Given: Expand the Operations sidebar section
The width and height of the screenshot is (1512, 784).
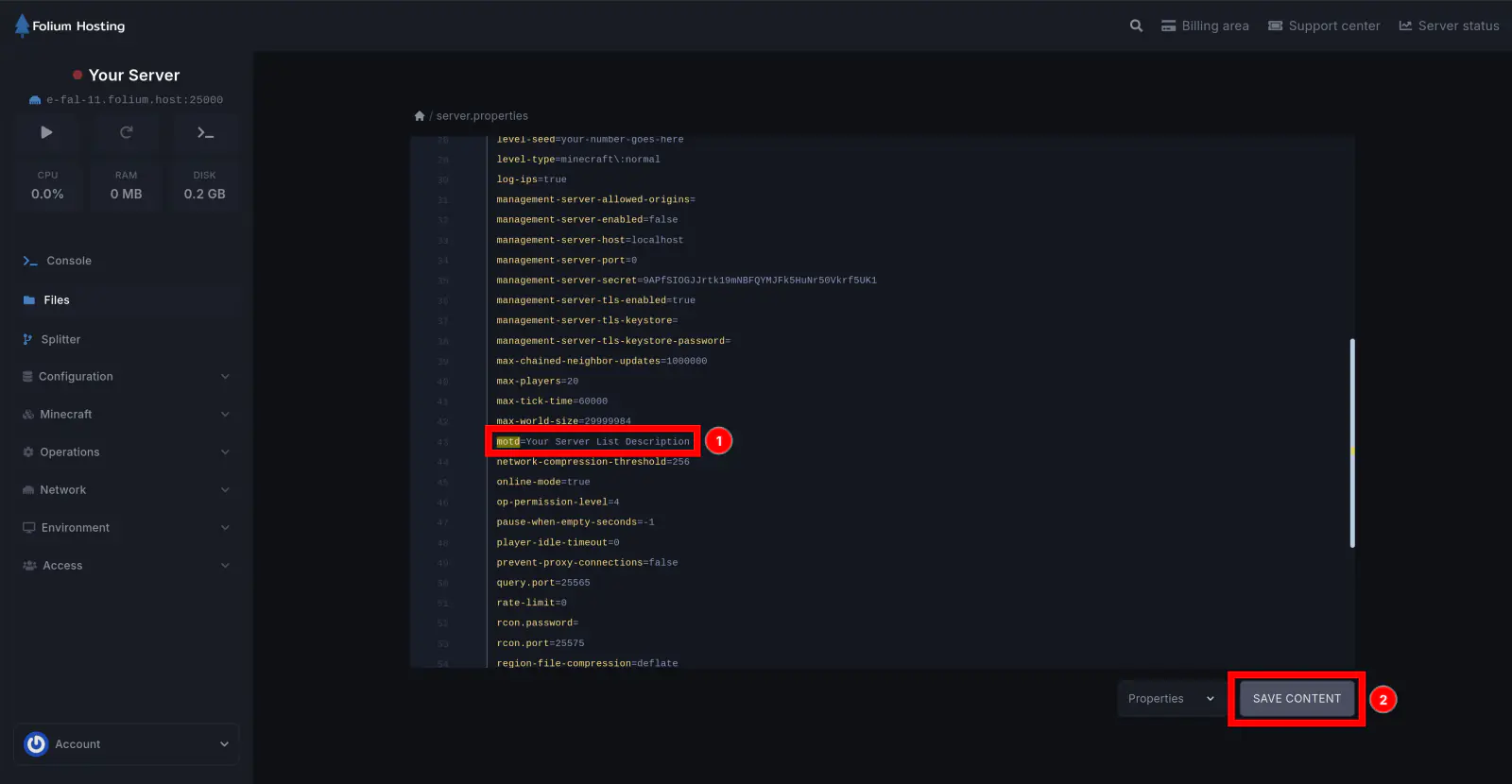Looking at the screenshot, I should (126, 452).
